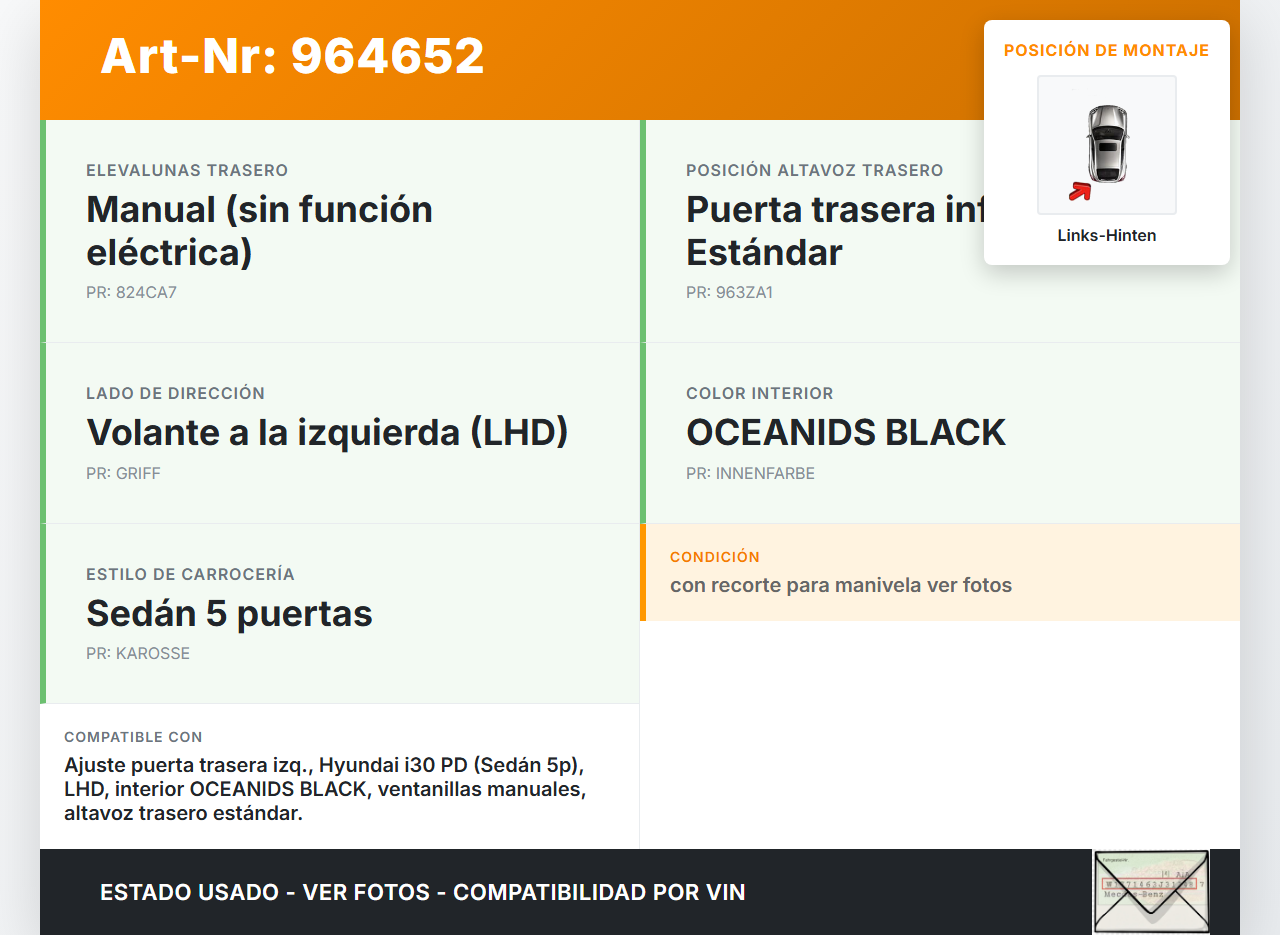Select the Art-Nr: 964652 header title
1280x935 pixels.
pyautogui.click(x=292, y=56)
